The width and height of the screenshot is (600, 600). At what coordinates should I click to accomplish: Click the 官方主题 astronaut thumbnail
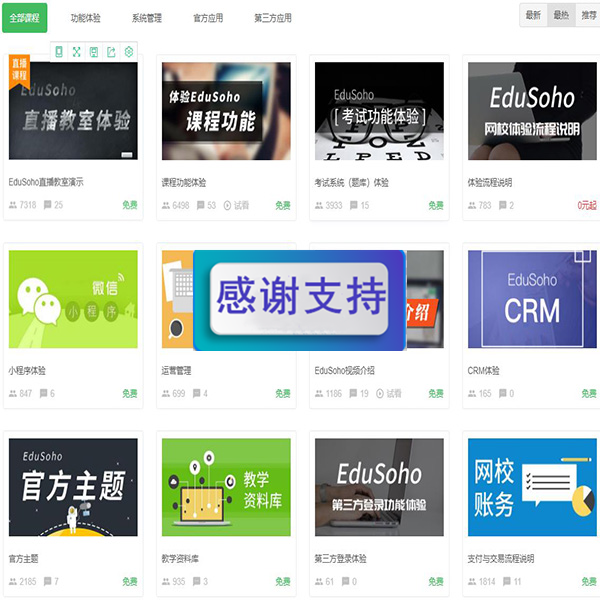(73, 487)
